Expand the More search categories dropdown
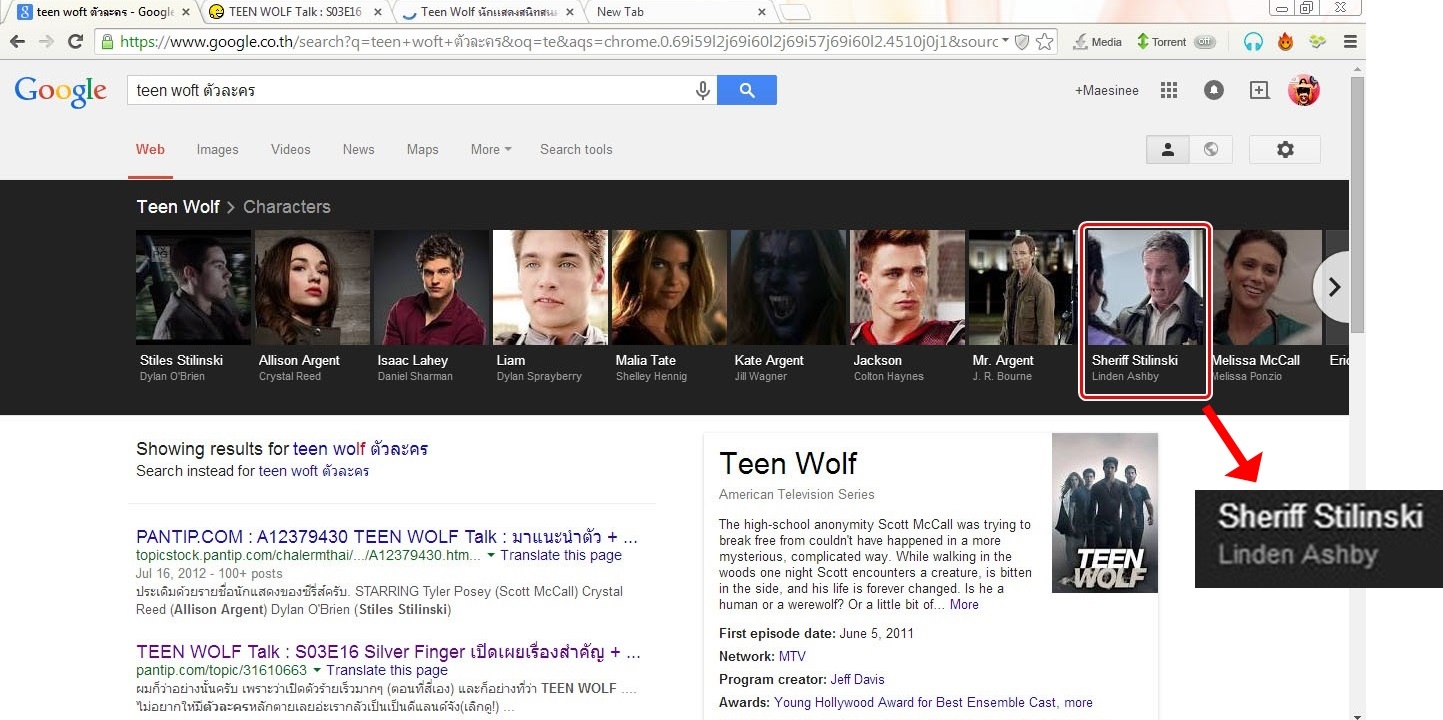This screenshot has height=720, width=1443. 491,149
